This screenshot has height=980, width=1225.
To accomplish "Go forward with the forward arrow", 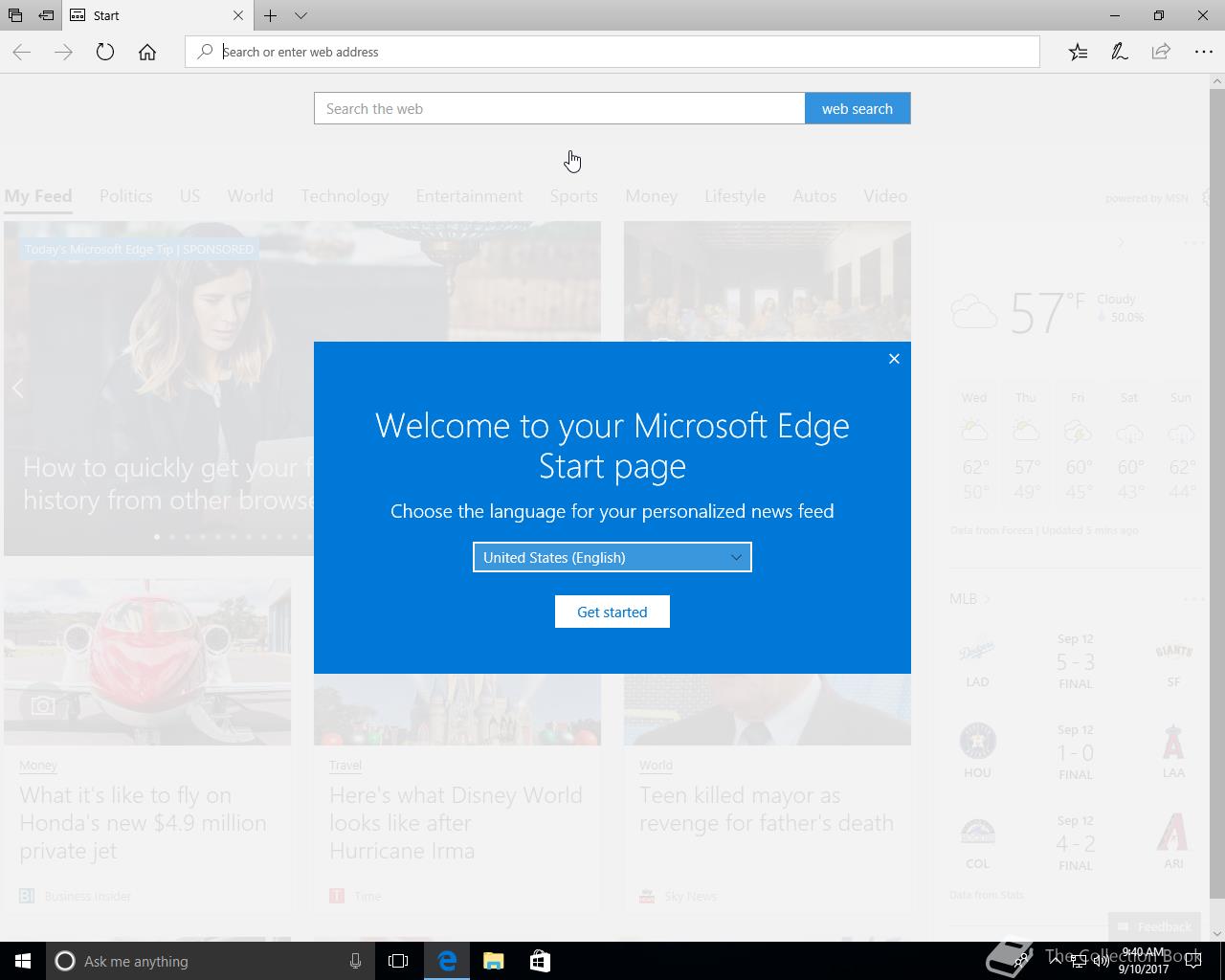I will pos(64,52).
